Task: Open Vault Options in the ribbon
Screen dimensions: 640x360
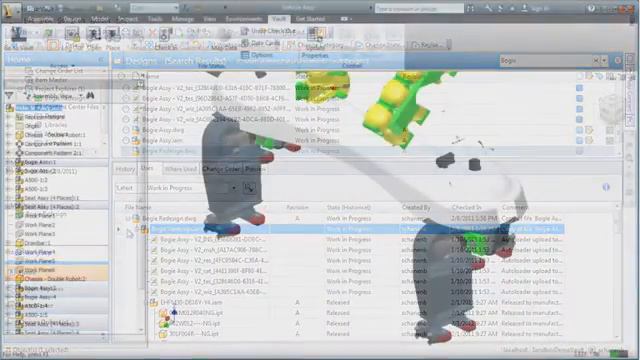Action: coord(257,55)
